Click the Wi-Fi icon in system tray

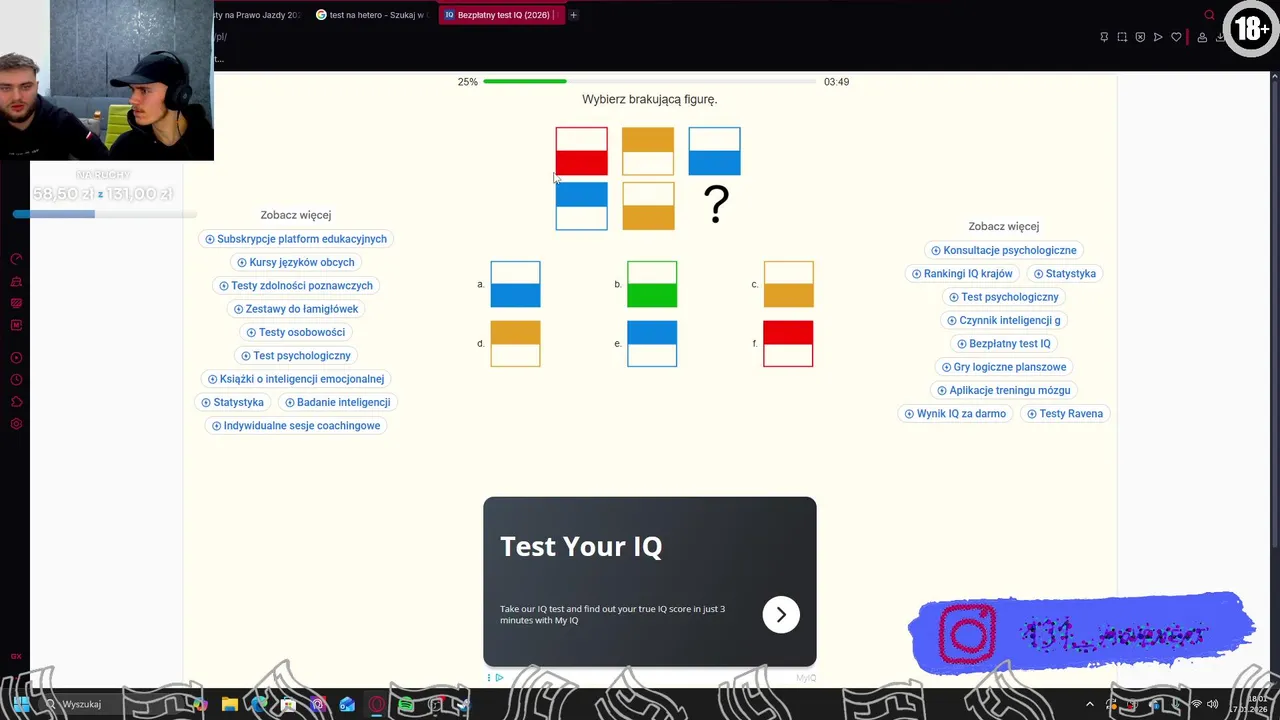click(x=1196, y=704)
